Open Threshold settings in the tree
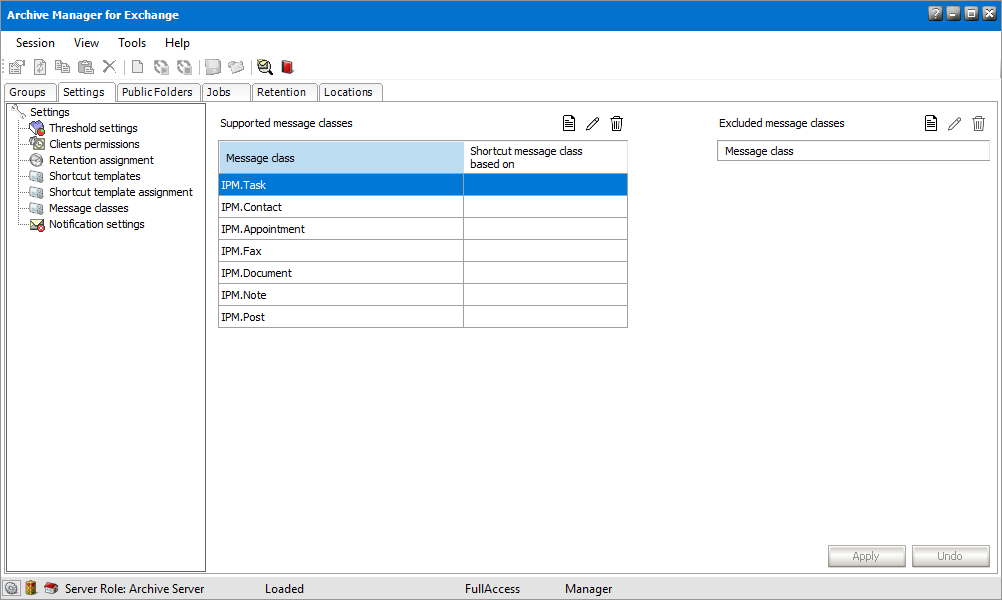 [93, 128]
